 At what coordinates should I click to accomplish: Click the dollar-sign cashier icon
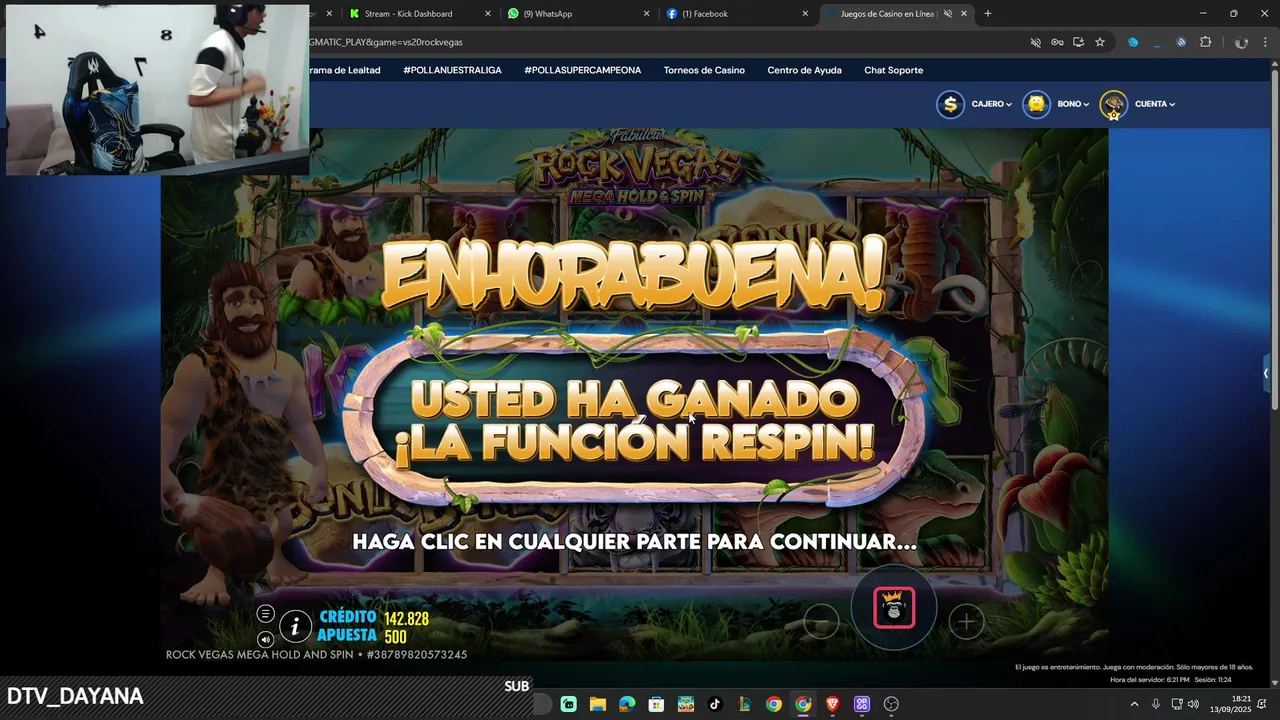(950, 104)
